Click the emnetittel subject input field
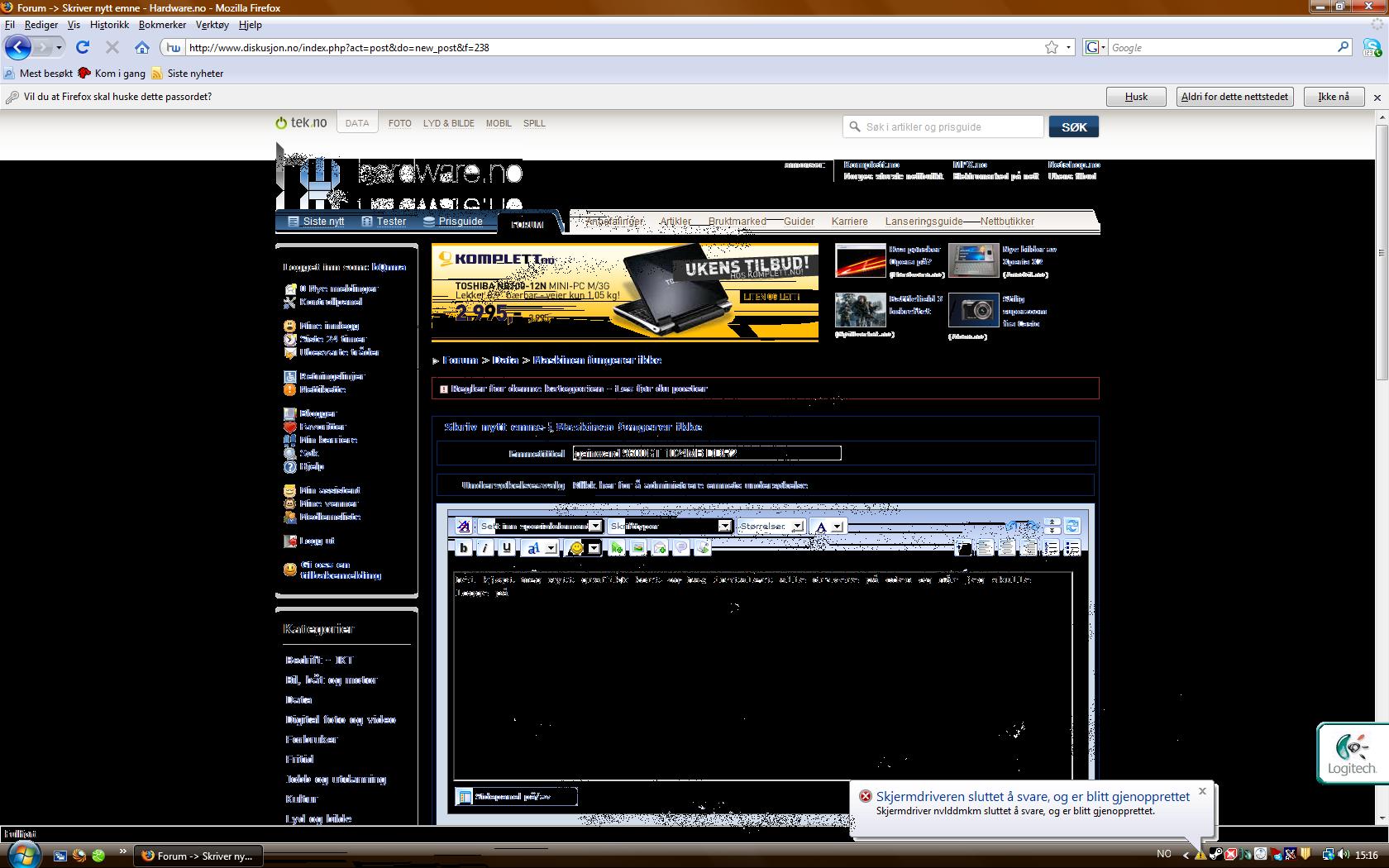1389x868 pixels. click(707, 453)
